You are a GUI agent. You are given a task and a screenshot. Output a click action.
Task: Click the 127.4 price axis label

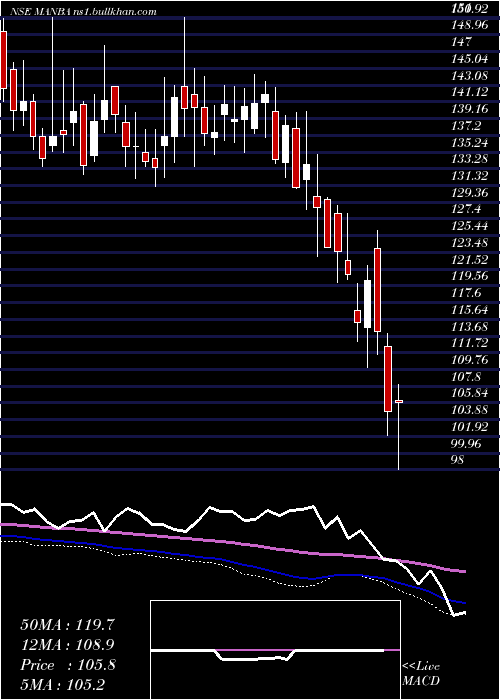tap(466, 209)
